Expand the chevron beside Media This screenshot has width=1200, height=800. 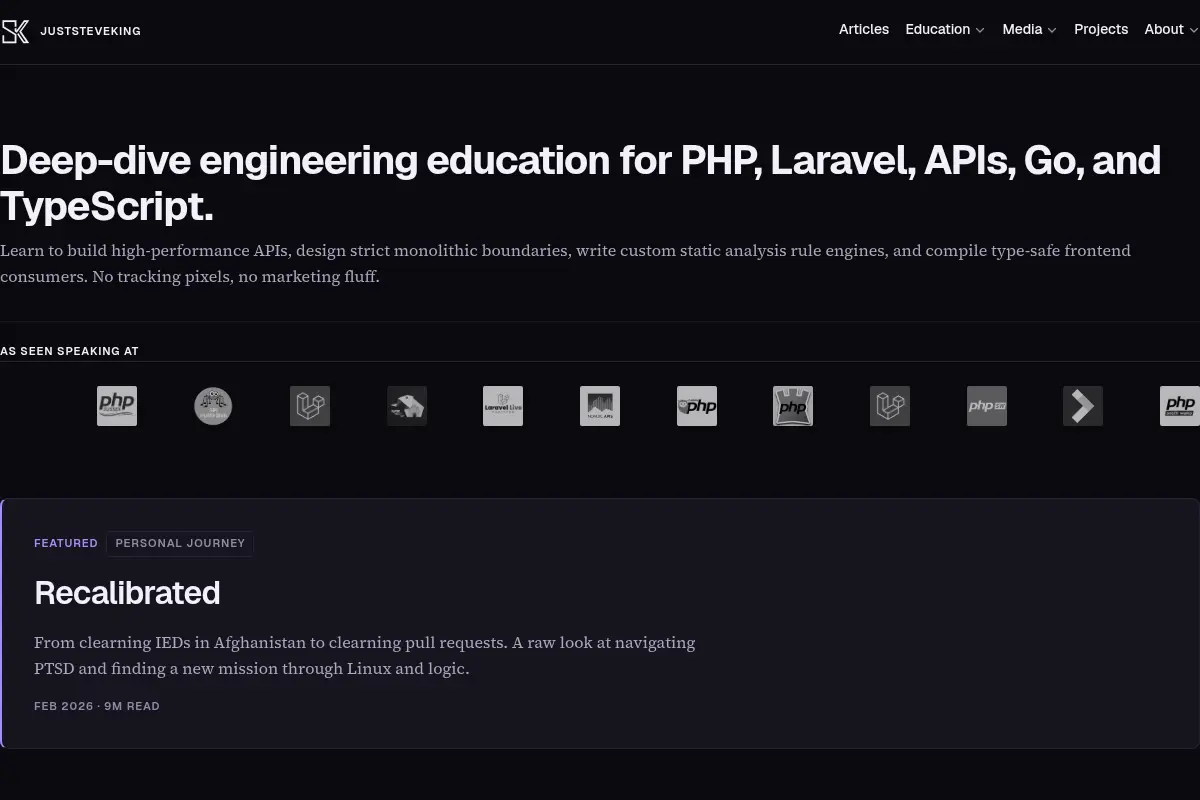[1052, 31]
